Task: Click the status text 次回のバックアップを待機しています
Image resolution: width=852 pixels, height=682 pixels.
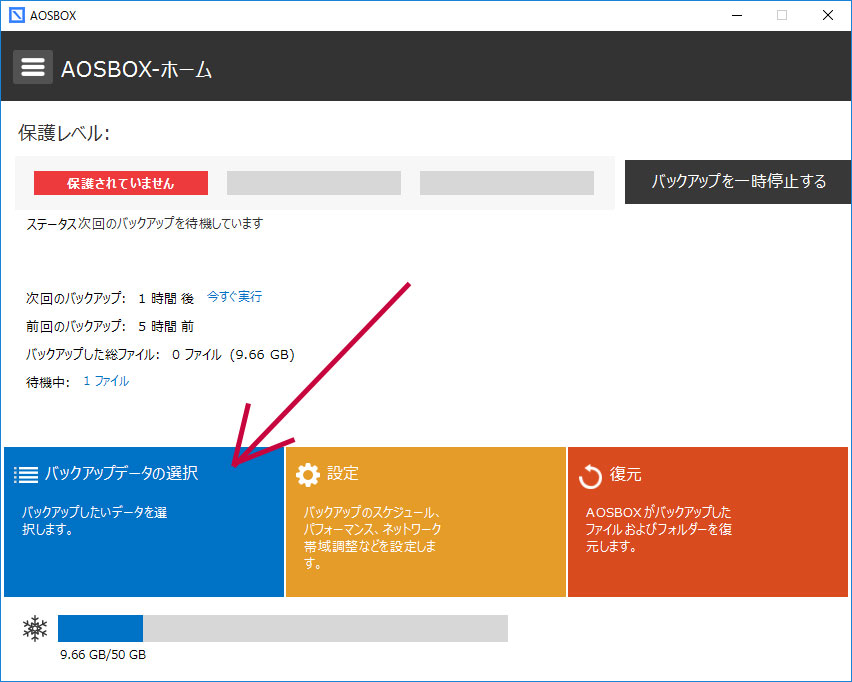Action: pos(170,223)
